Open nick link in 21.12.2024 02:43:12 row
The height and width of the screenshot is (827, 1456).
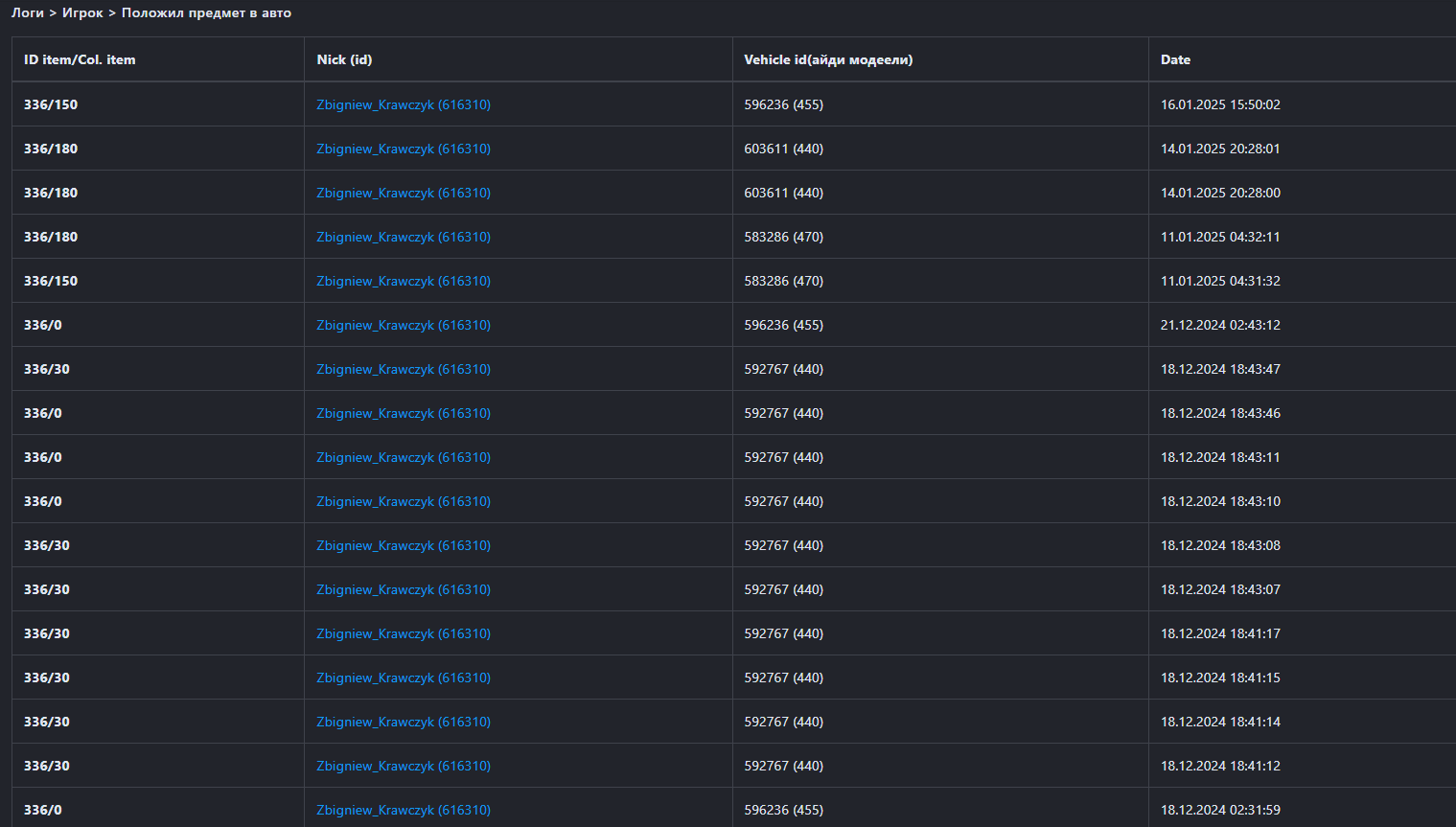coord(404,325)
